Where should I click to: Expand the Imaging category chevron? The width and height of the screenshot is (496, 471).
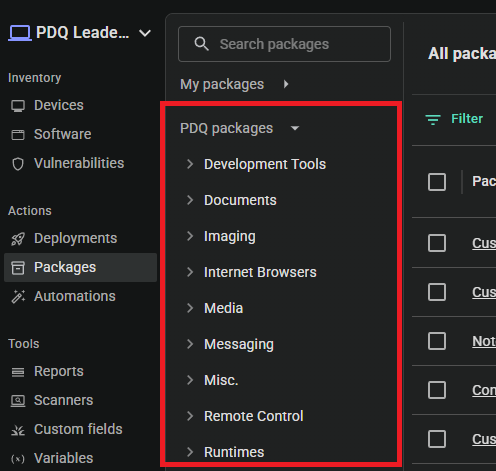click(190, 236)
